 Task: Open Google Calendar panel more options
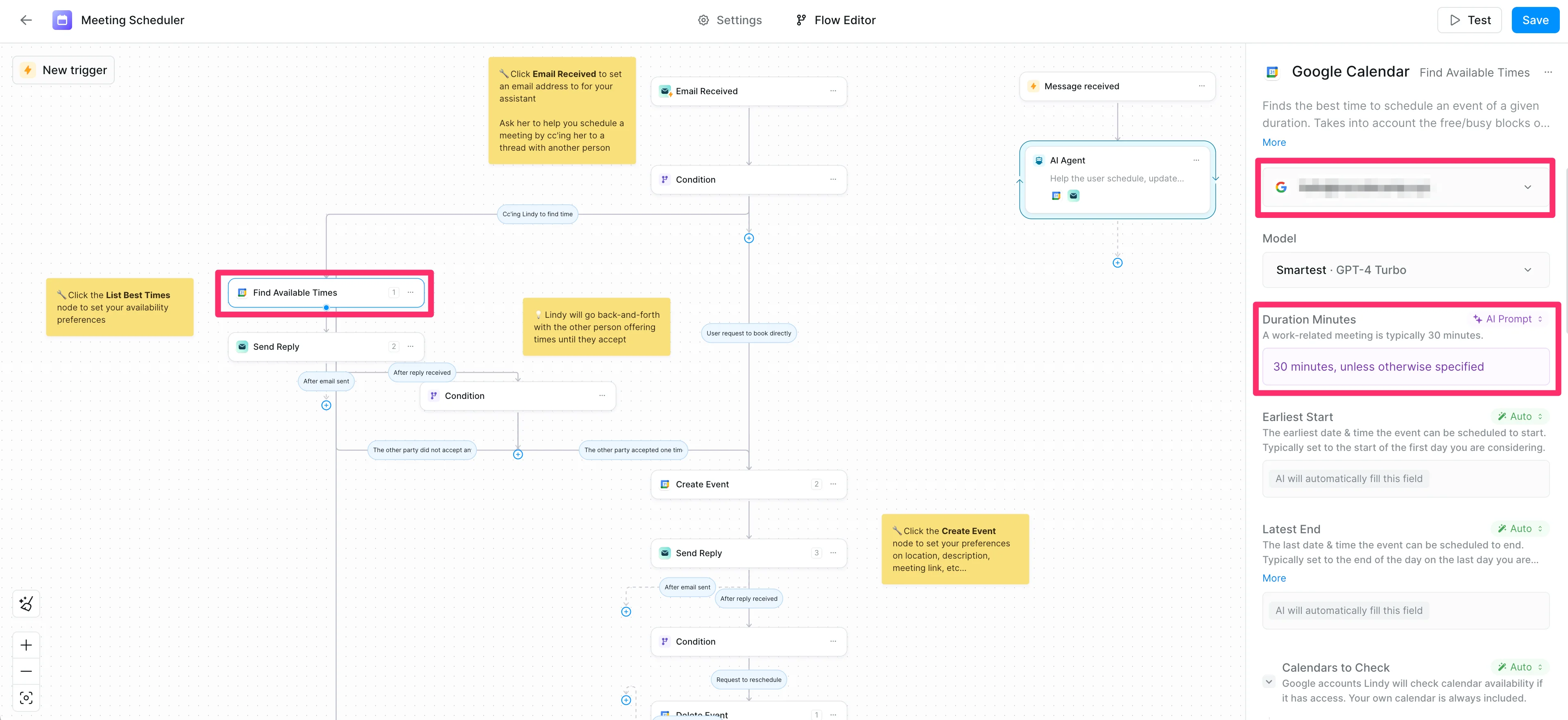(1547, 72)
